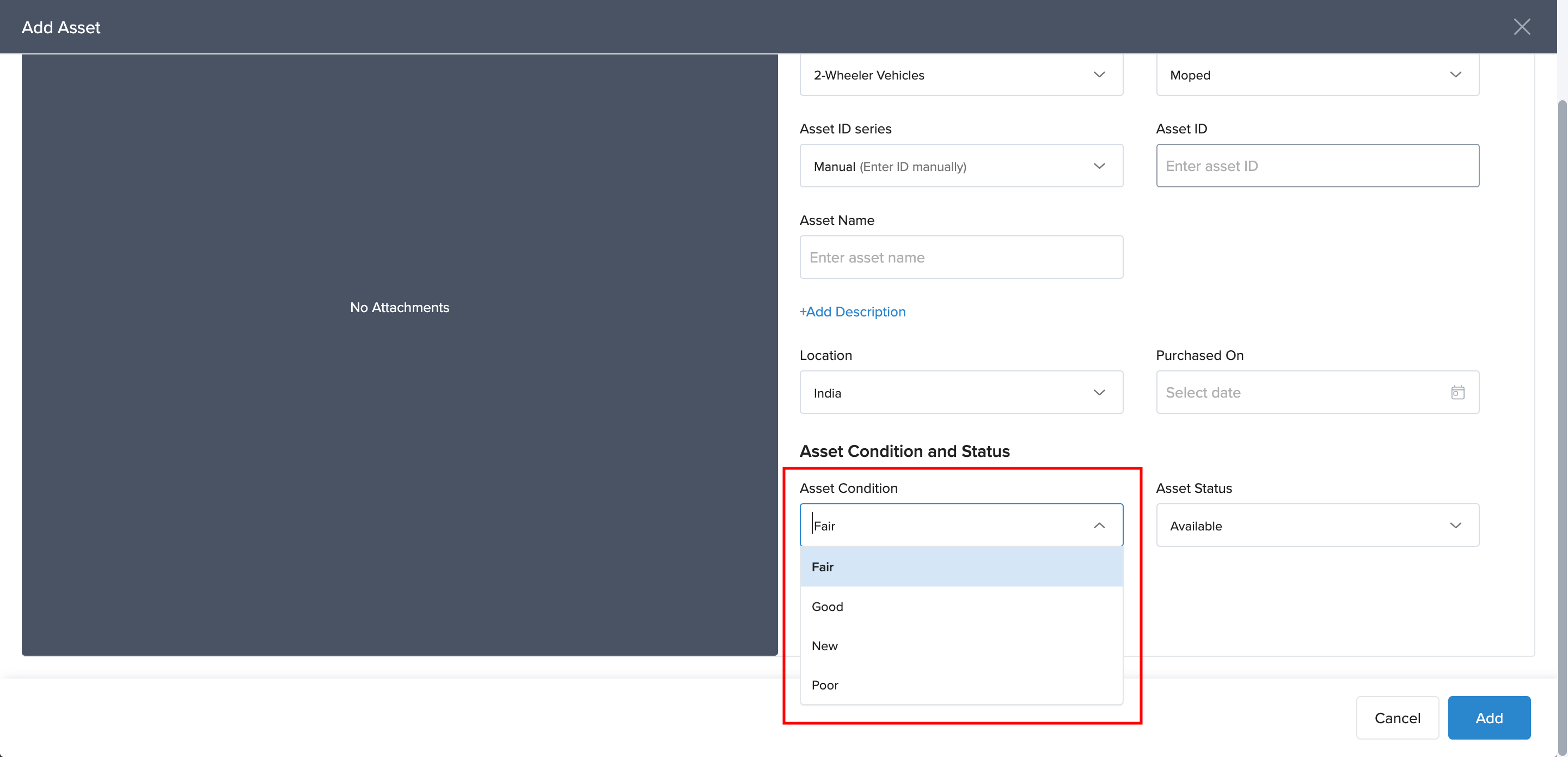Click the blue Add button
Viewport: 1568px width, 757px height.
[x=1489, y=717]
